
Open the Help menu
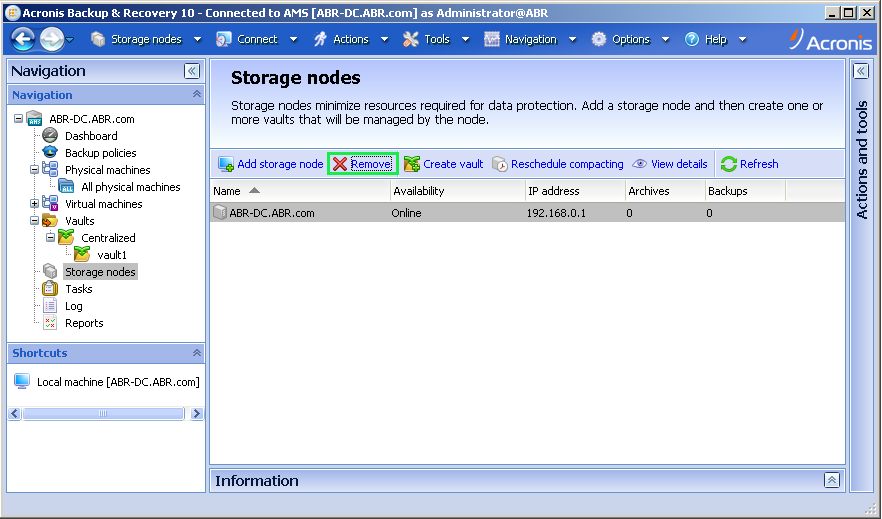coord(716,39)
